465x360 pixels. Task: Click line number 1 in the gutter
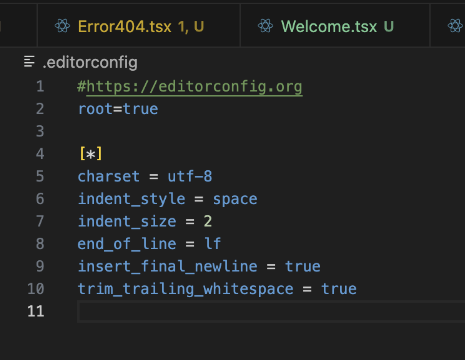[40, 87]
